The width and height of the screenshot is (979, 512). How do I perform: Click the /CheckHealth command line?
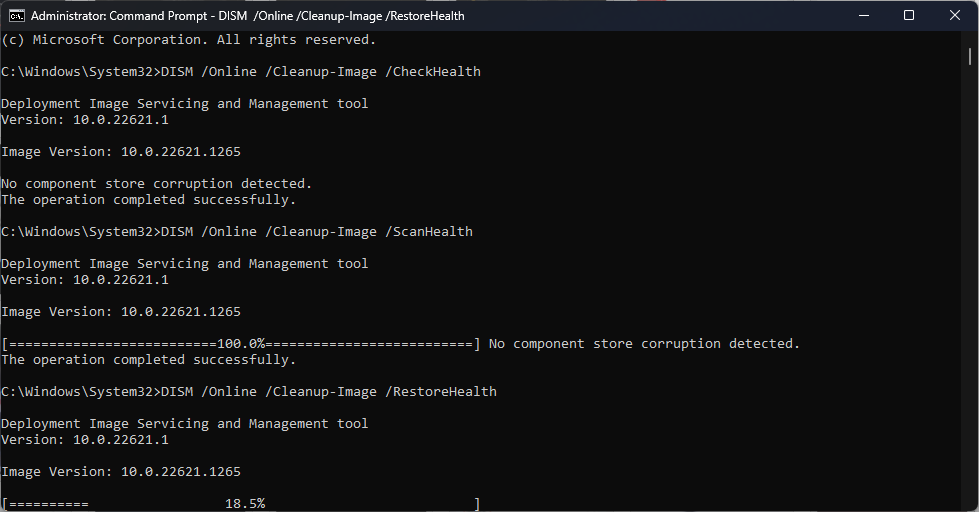[x=241, y=72]
